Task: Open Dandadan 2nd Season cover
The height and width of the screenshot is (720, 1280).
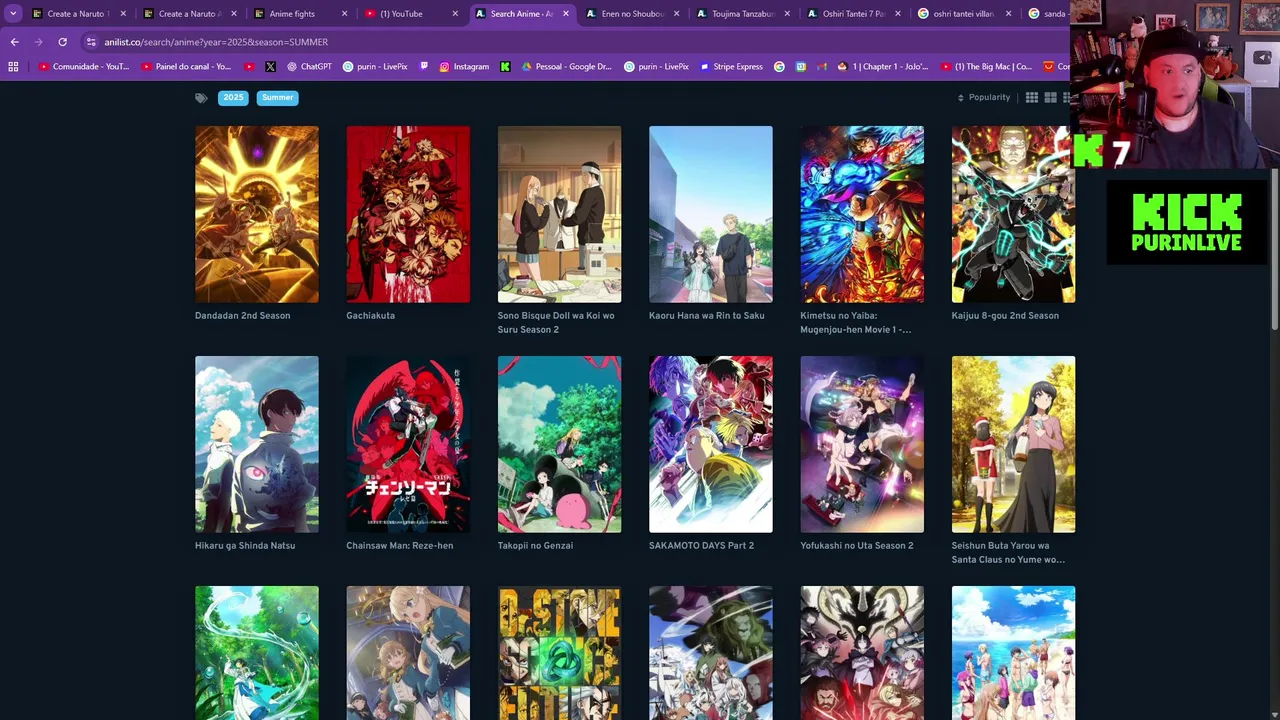Action: click(x=257, y=214)
